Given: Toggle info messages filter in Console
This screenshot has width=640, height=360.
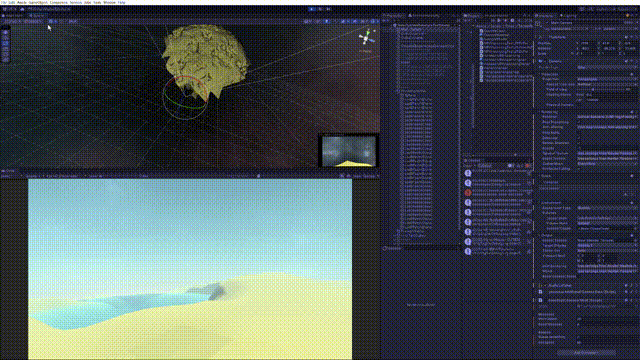Looking at the screenshot, I should pos(510,165).
